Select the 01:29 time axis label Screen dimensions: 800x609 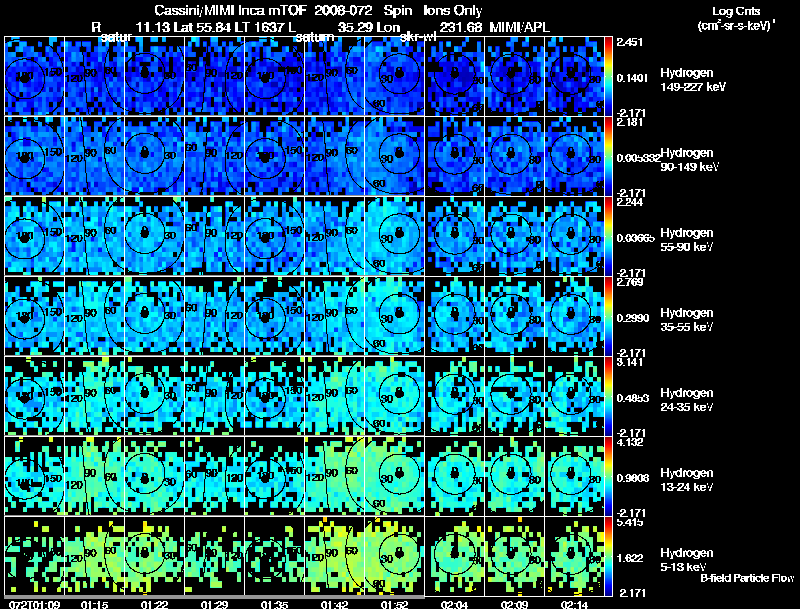tap(214, 604)
